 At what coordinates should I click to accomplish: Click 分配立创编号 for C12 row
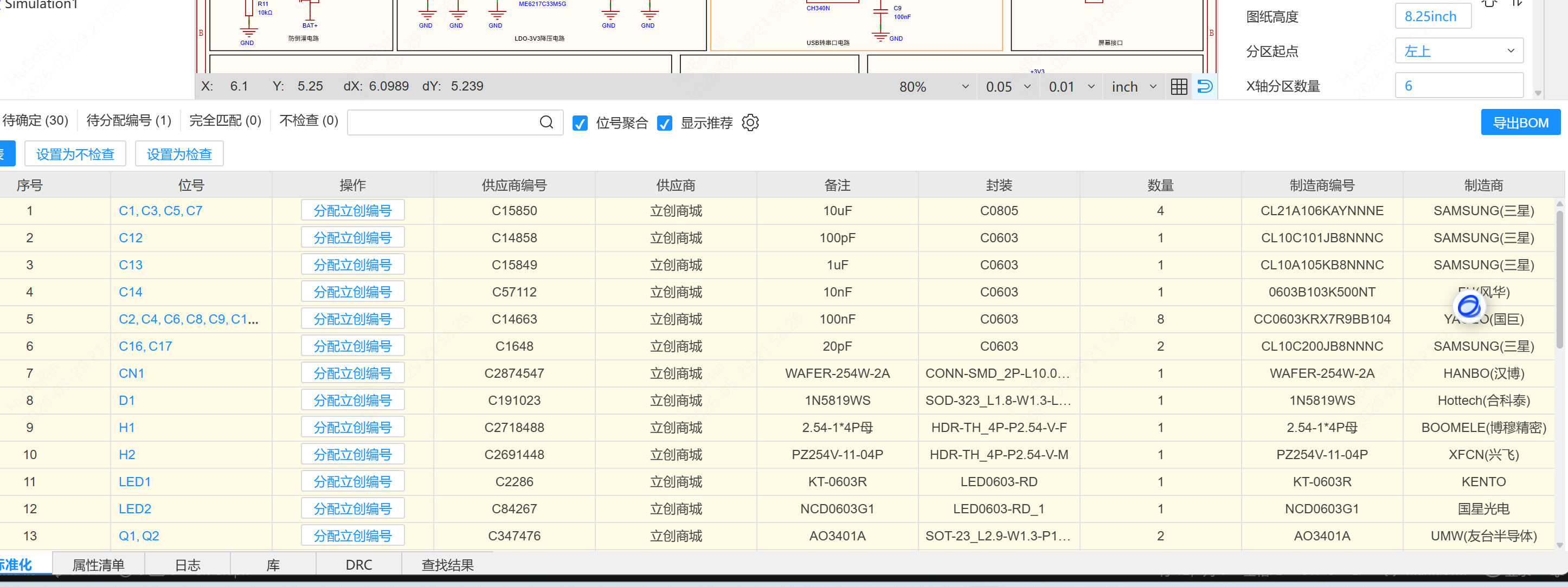pyautogui.click(x=352, y=238)
